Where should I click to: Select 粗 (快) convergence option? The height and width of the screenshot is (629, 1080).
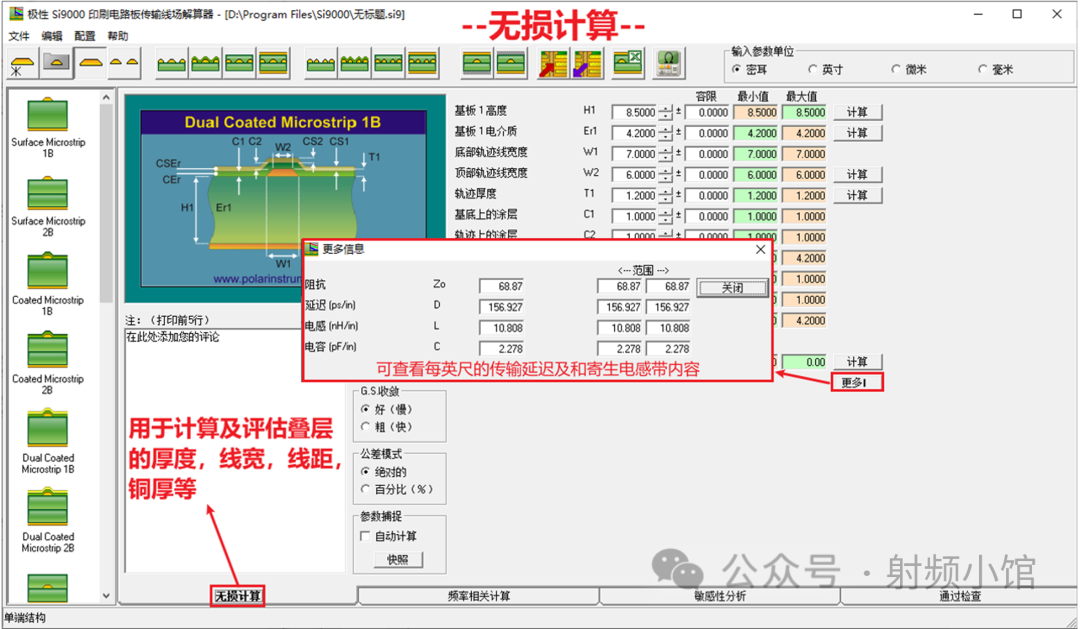point(366,427)
